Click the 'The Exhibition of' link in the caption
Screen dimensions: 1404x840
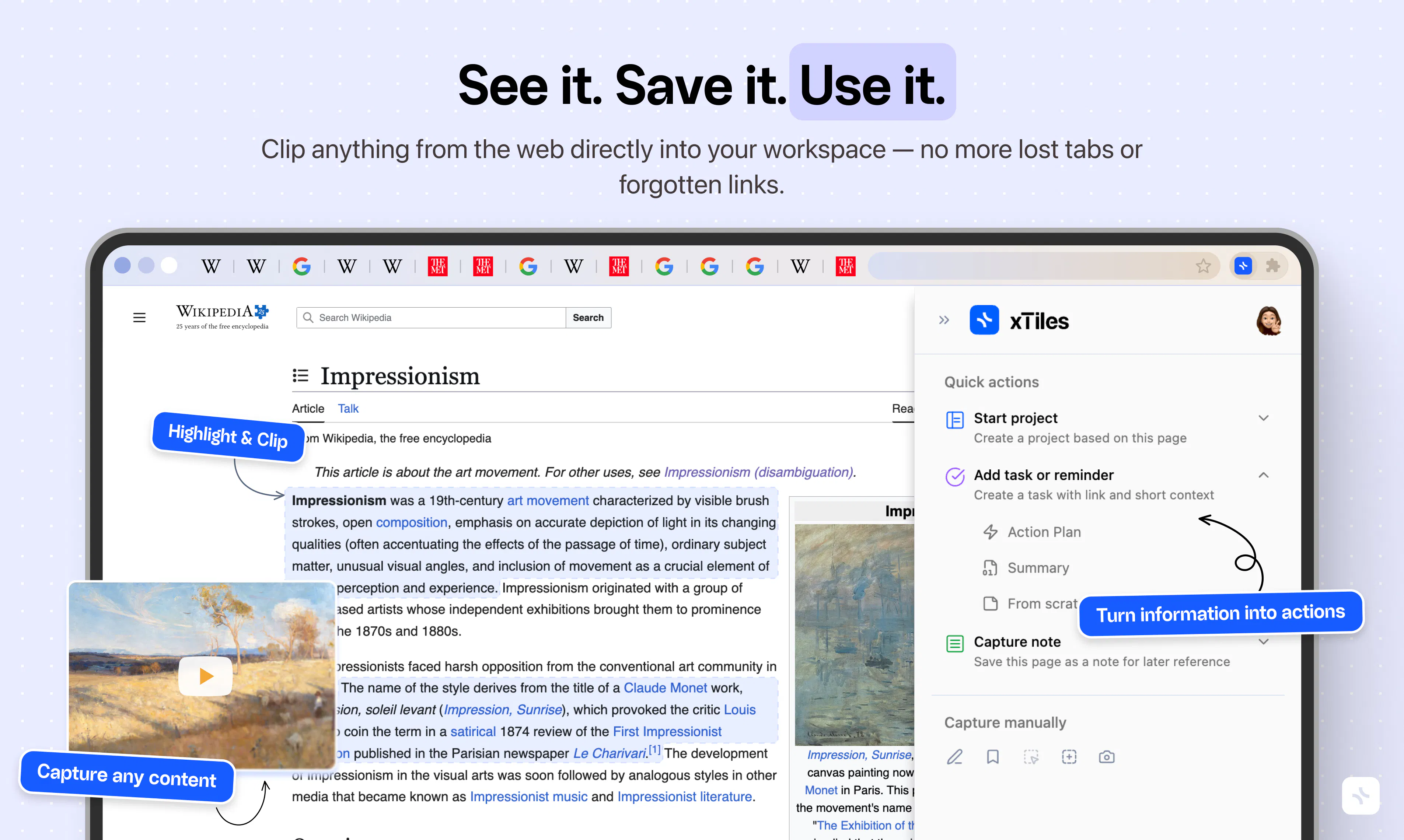tap(865, 825)
